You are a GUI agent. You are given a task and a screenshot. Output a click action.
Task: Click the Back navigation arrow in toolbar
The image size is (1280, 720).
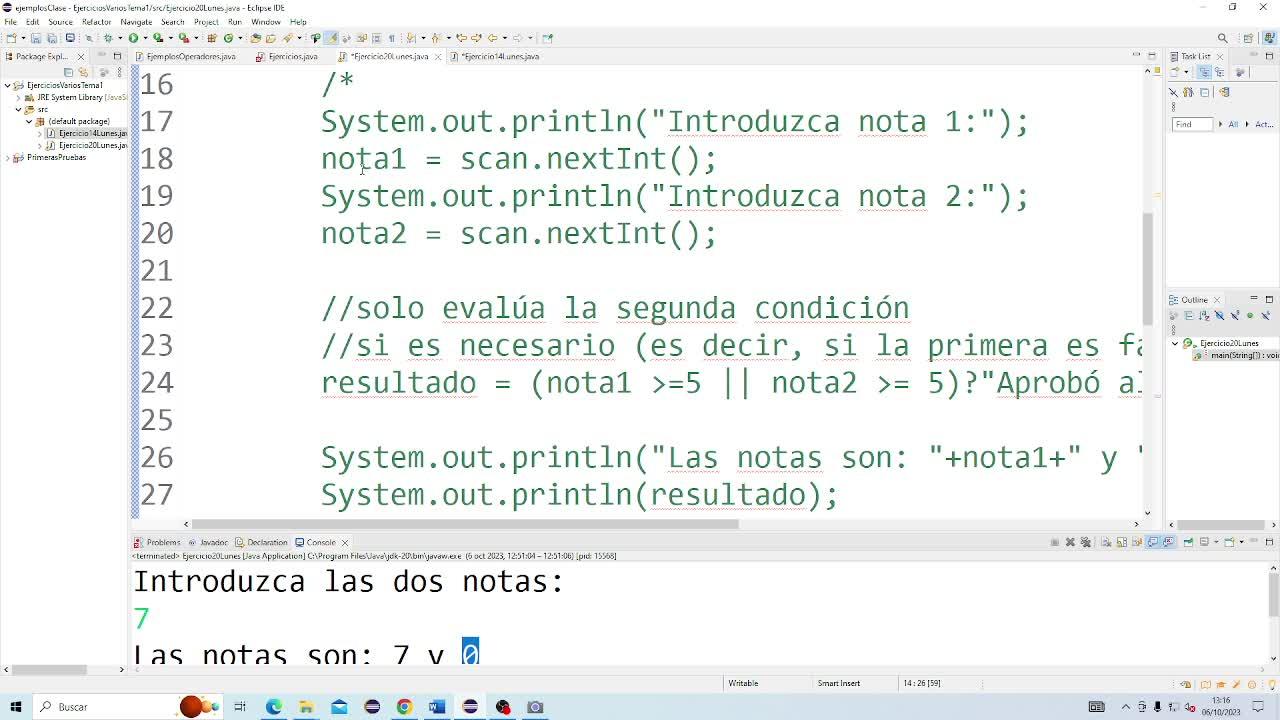coord(492,38)
